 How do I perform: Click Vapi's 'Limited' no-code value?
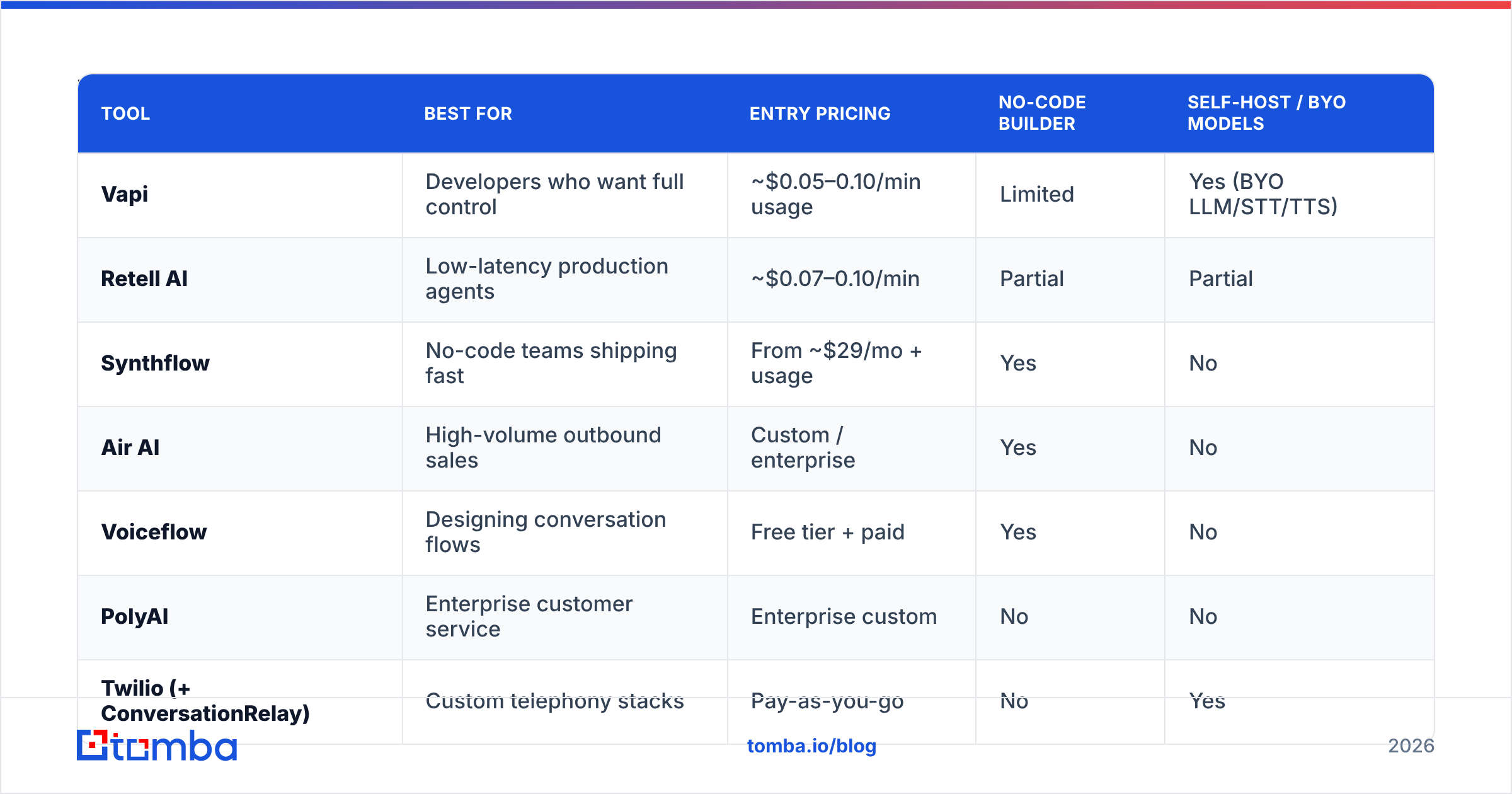(1036, 194)
